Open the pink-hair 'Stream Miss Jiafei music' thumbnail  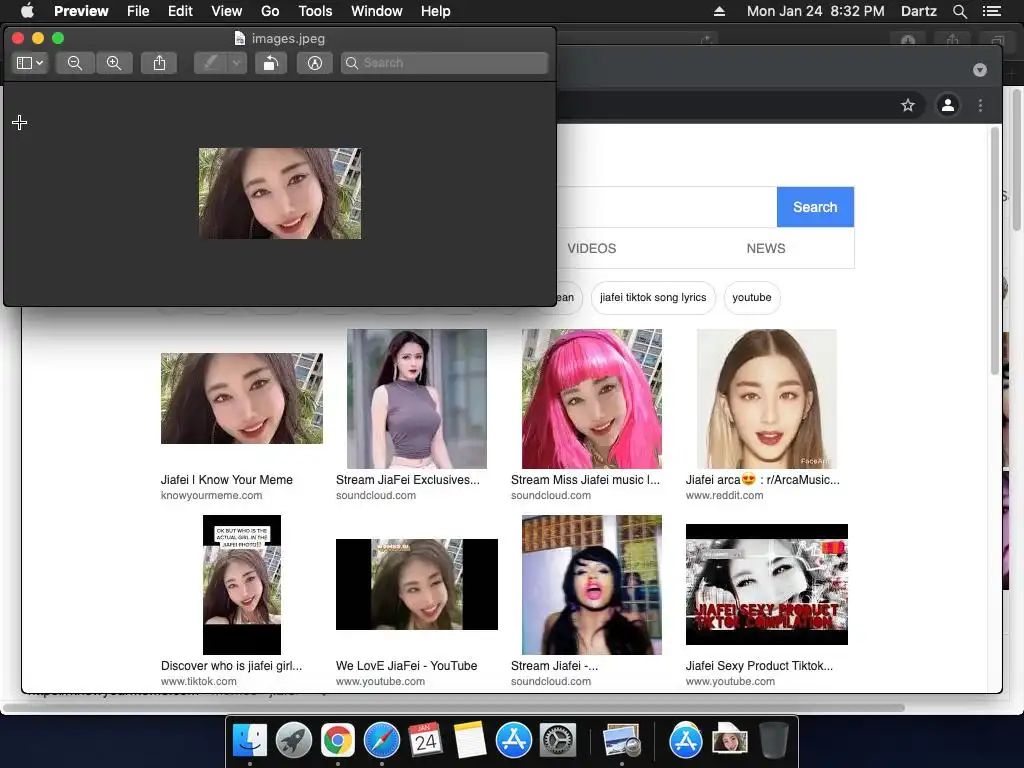592,398
